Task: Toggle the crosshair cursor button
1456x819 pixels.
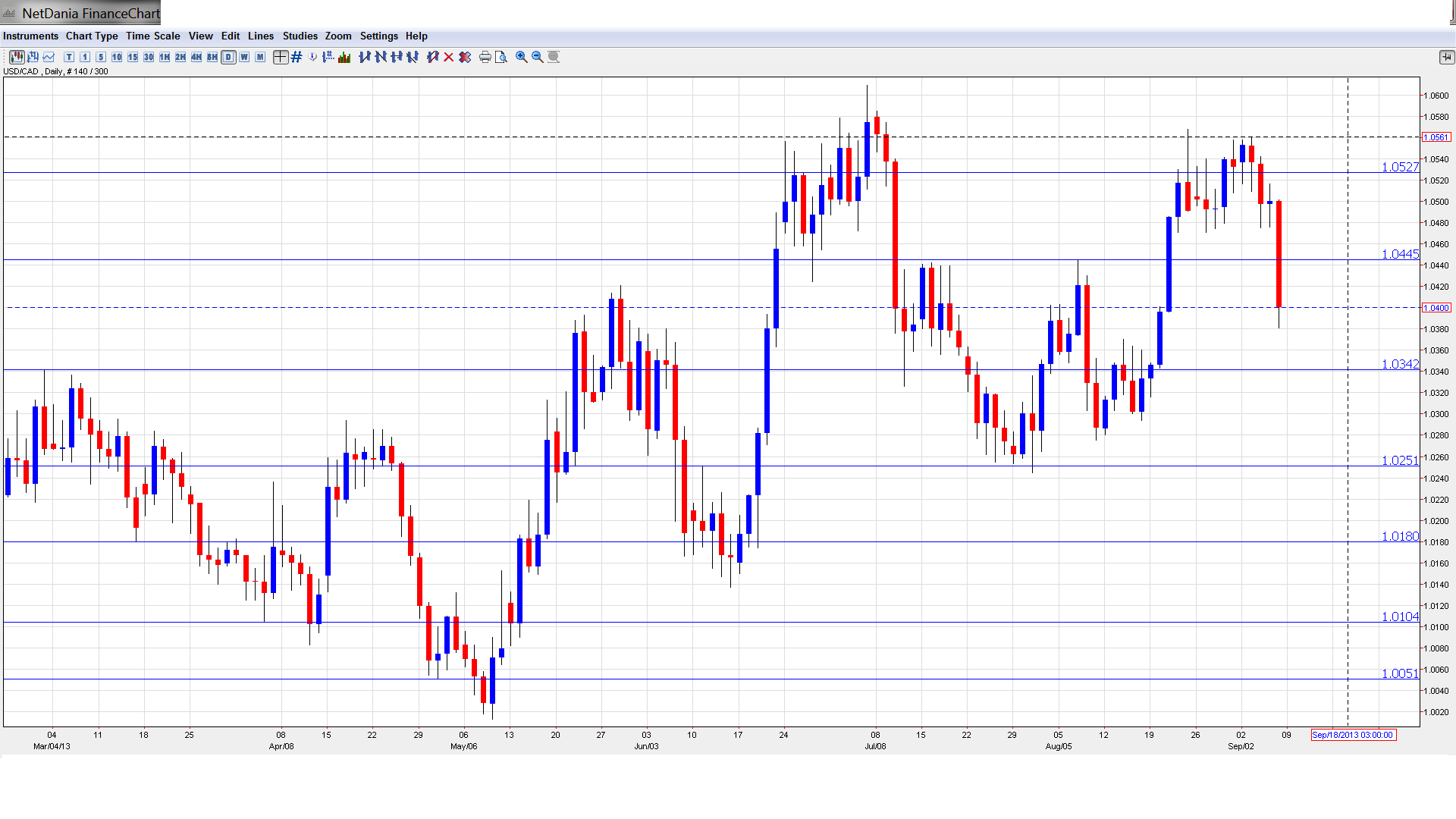Action: tap(281, 57)
